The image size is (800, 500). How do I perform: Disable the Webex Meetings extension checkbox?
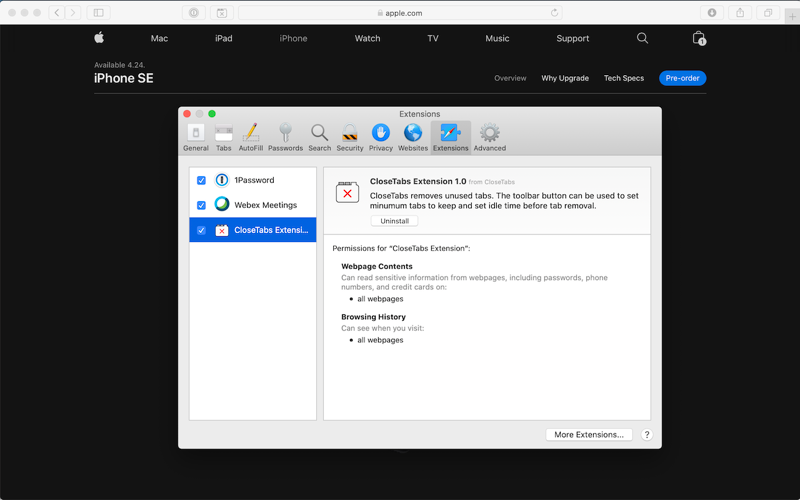[201, 205]
